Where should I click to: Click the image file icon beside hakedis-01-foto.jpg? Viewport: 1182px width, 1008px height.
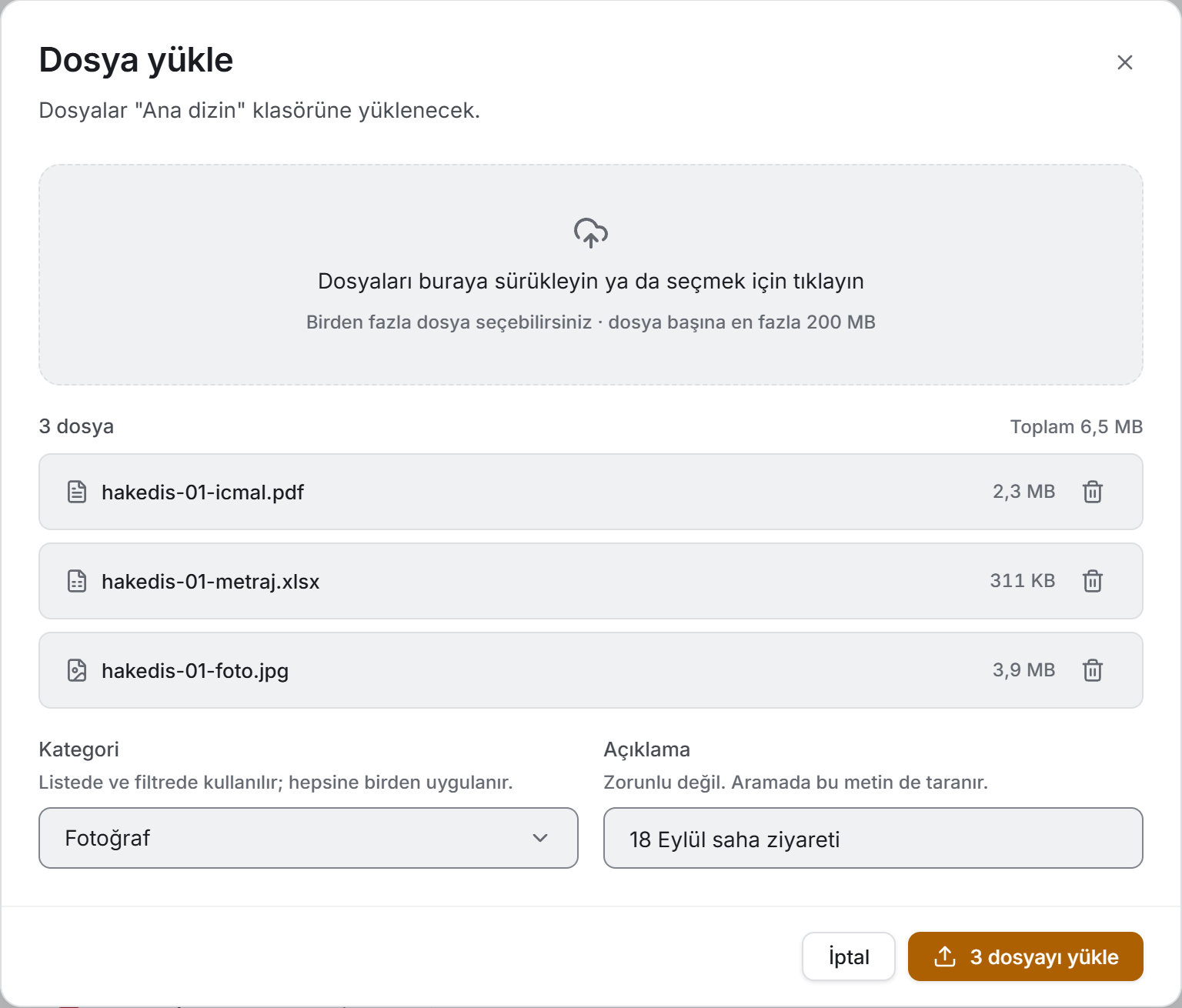[x=77, y=670]
